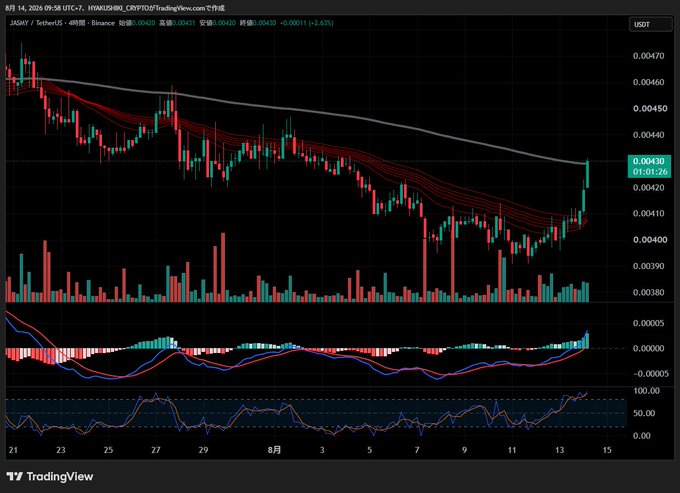The image size is (680, 493).
Task: Click the 0.00390 price axis label
Action: click(x=648, y=266)
